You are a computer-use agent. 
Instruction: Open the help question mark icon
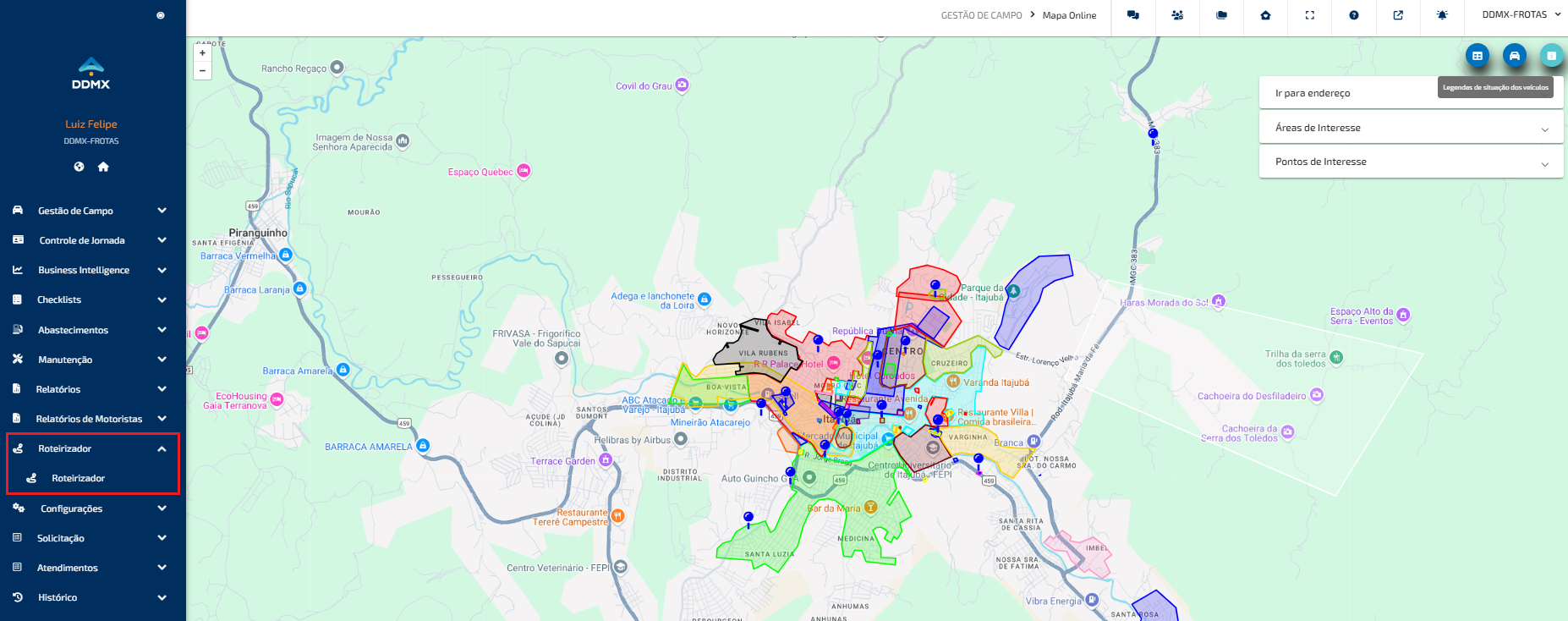[x=1354, y=15]
